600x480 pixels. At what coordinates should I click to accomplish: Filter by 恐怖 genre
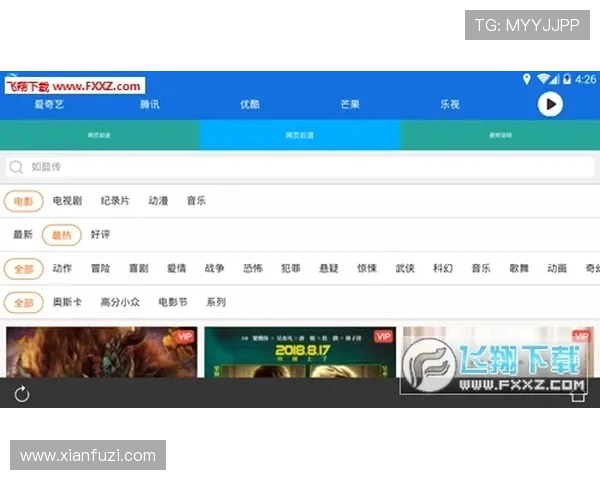click(253, 268)
